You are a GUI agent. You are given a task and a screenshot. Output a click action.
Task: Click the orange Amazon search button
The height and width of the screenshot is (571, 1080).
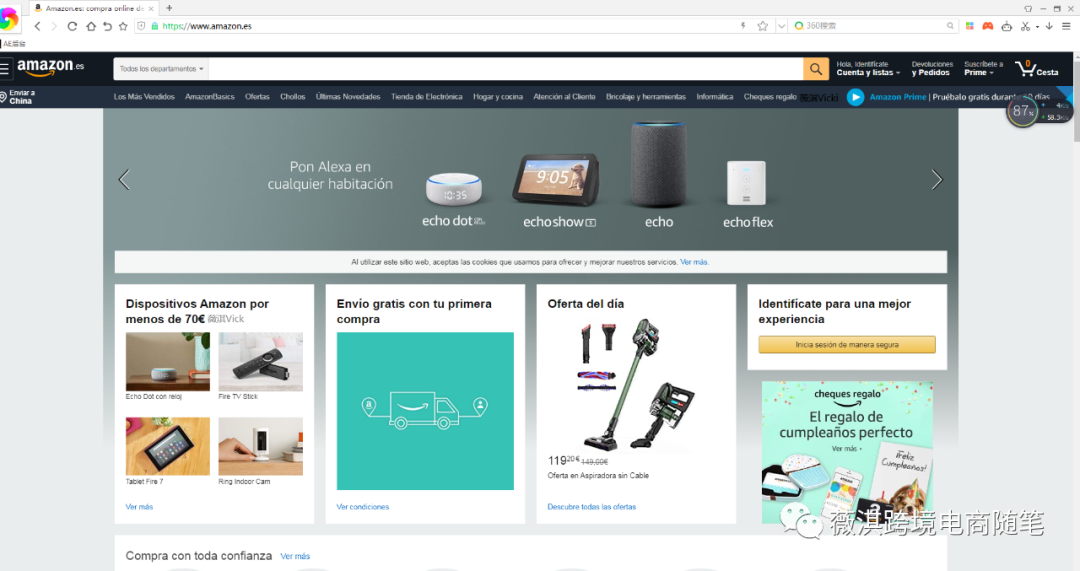coord(816,69)
